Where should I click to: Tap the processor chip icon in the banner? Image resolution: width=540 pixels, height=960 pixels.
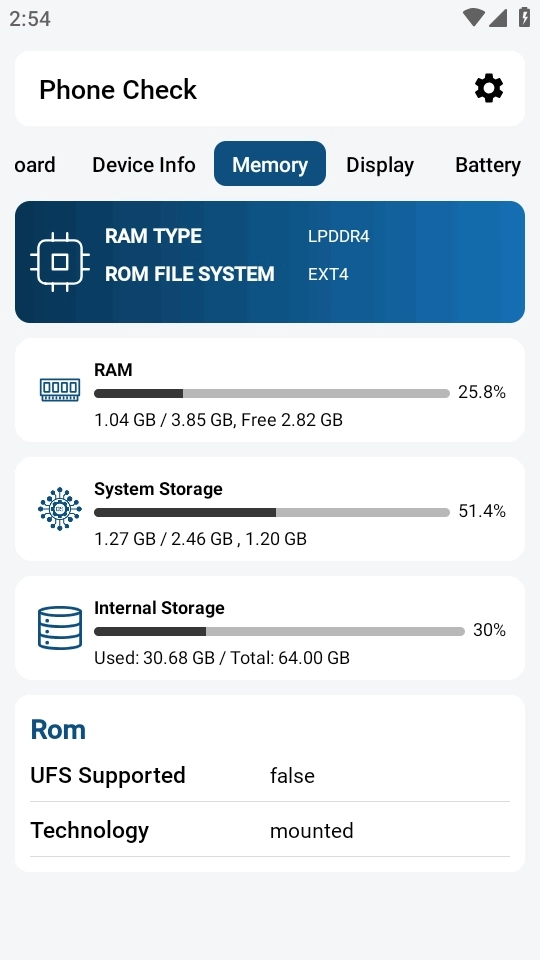click(x=60, y=262)
